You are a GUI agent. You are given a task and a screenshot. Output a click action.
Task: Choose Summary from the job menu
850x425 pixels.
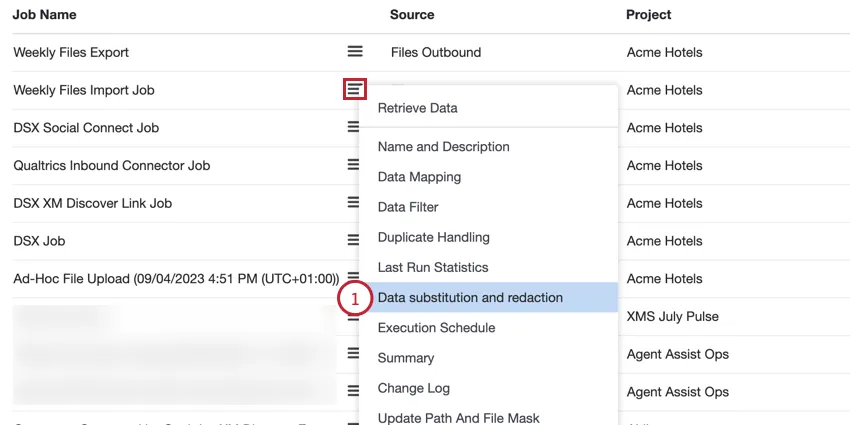[406, 357]
